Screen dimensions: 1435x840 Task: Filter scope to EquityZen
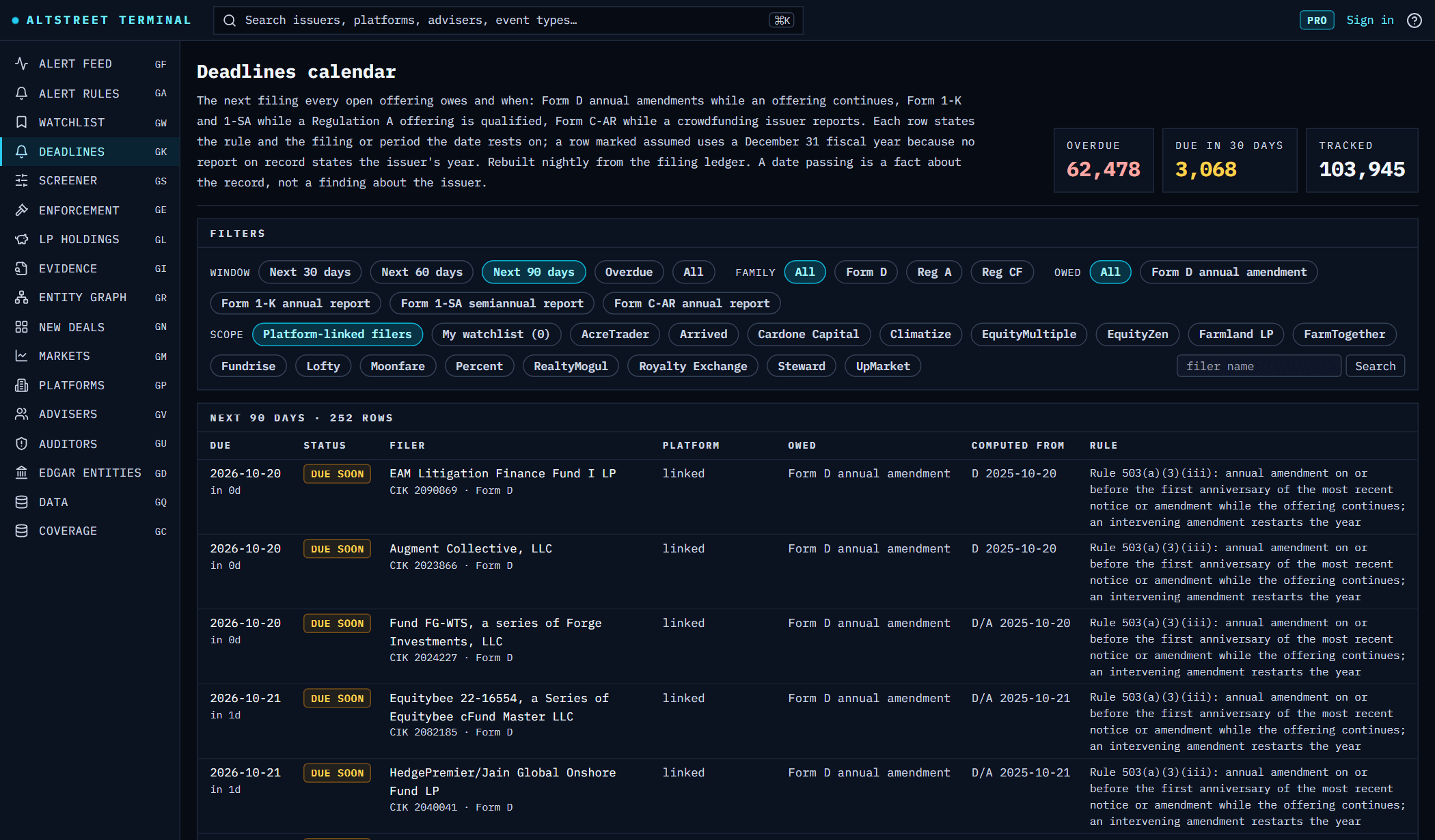[x=1138, y=334]
